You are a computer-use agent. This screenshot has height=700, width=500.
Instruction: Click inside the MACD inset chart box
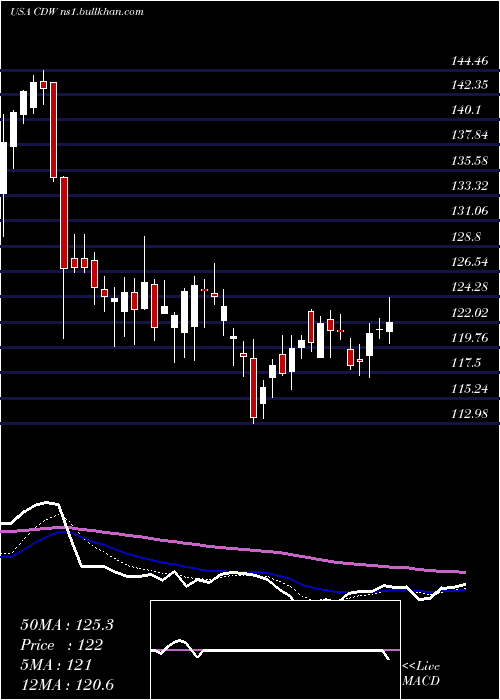point(275,650)
